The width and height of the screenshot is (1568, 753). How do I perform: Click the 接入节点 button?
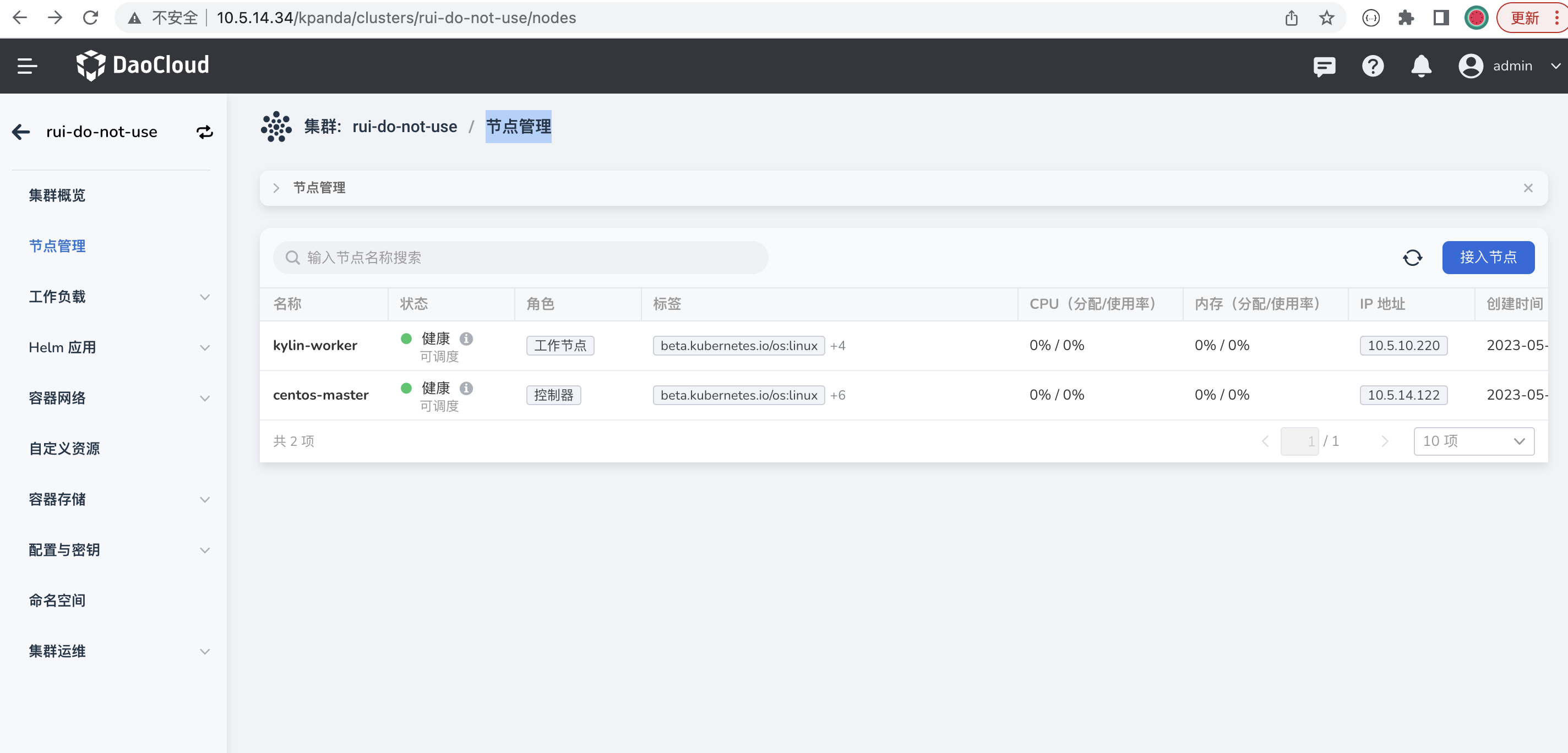pyautogui.click(x=1488, y=258)
